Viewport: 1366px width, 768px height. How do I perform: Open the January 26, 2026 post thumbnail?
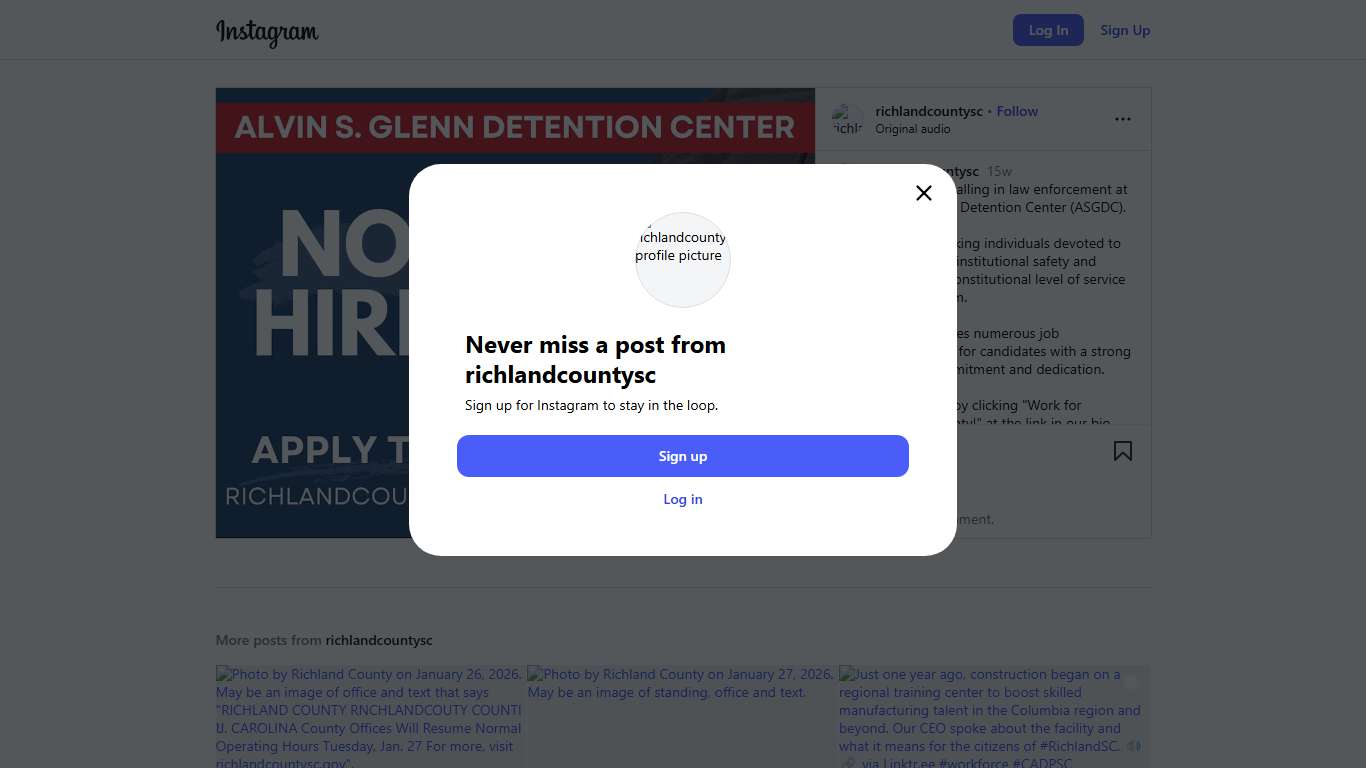(x=369, y=716)
